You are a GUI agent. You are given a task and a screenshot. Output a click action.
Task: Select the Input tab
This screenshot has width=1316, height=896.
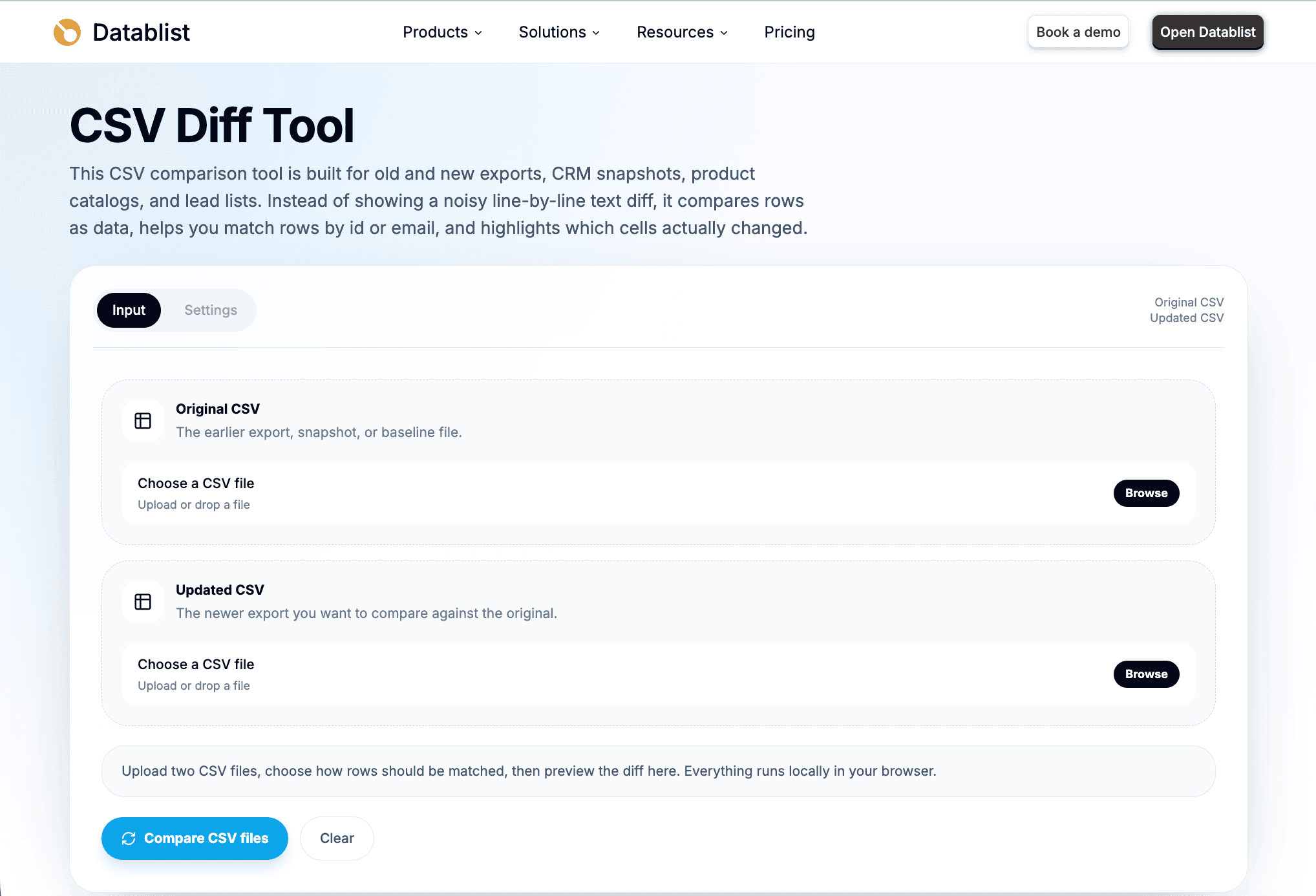tap(129, 310)
